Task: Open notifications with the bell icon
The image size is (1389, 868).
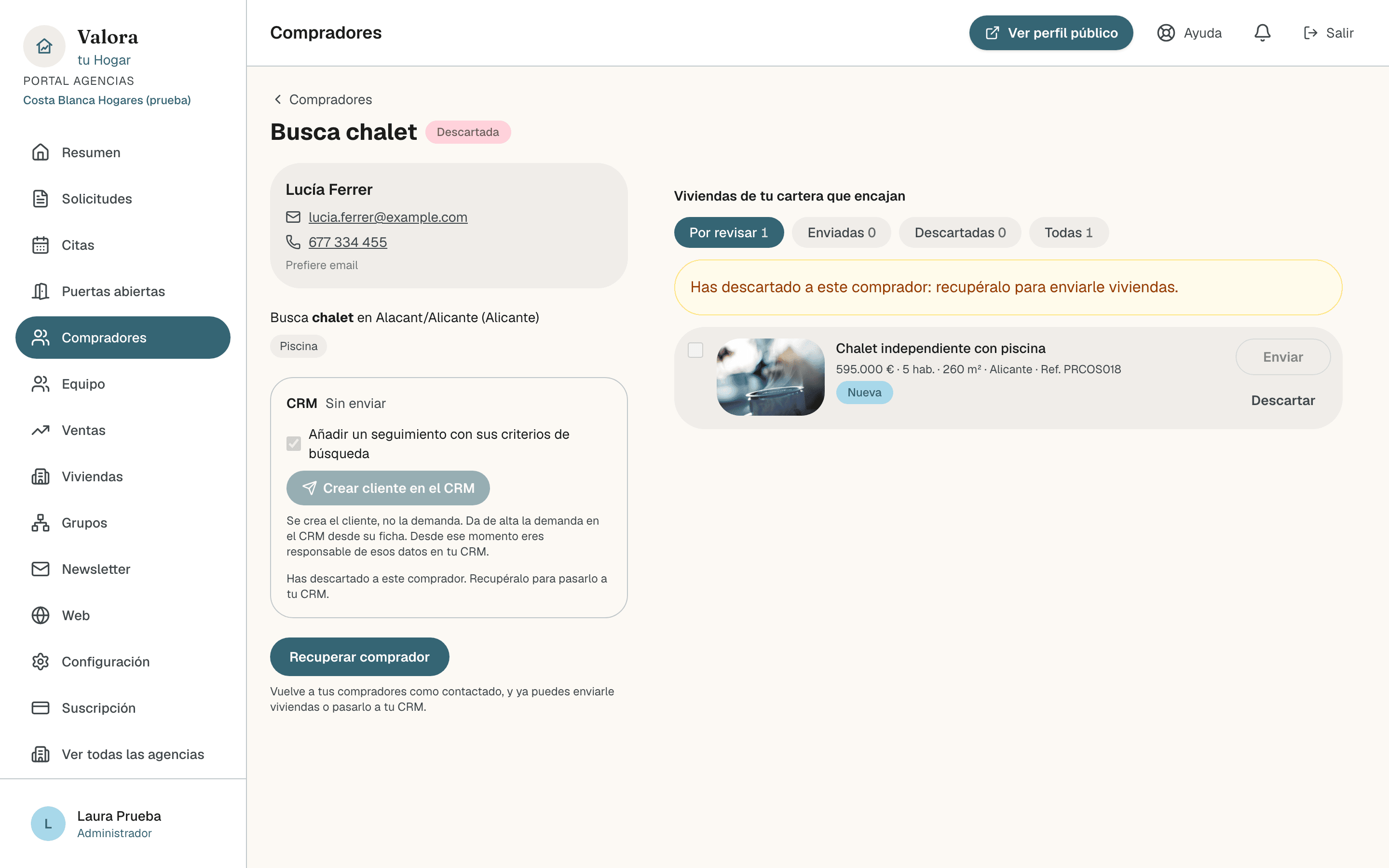Action: click(x=1262, y=33)
